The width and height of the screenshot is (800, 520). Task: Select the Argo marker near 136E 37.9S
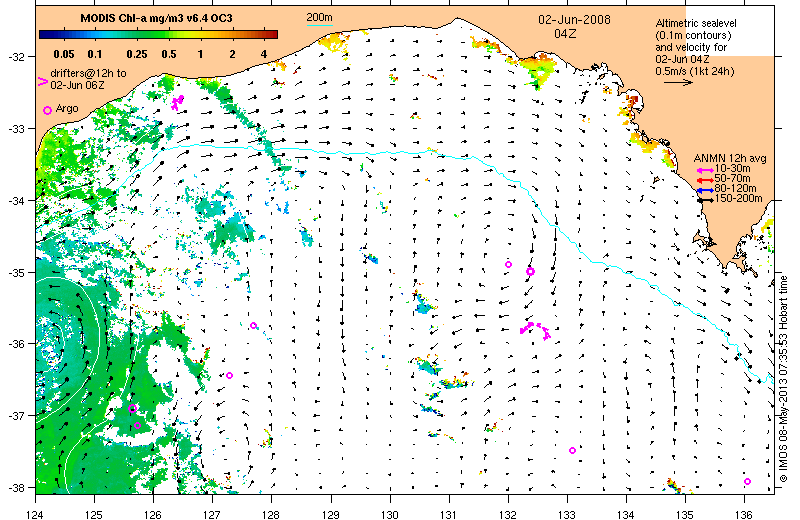[x=747, y=481]
